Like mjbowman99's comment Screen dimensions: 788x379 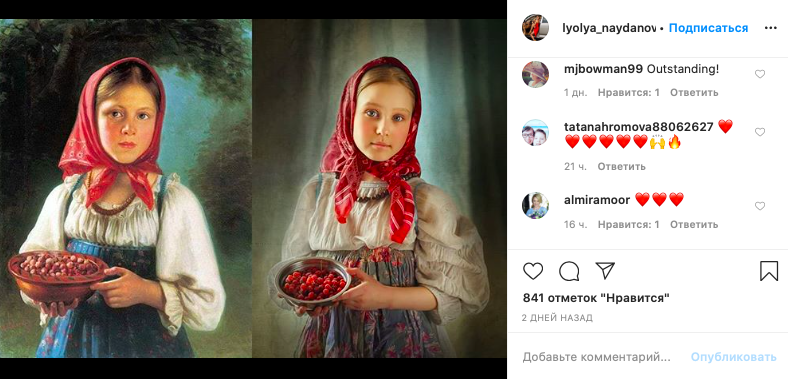760,74
